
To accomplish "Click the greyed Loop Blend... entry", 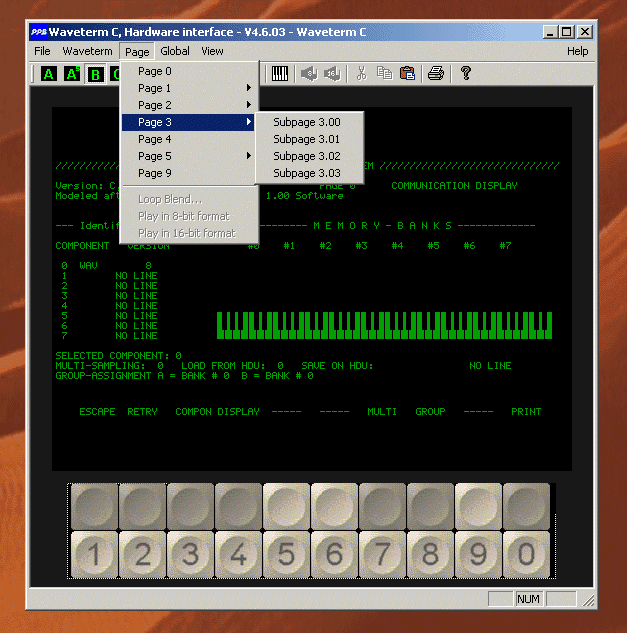I will [x=188, y=199].
